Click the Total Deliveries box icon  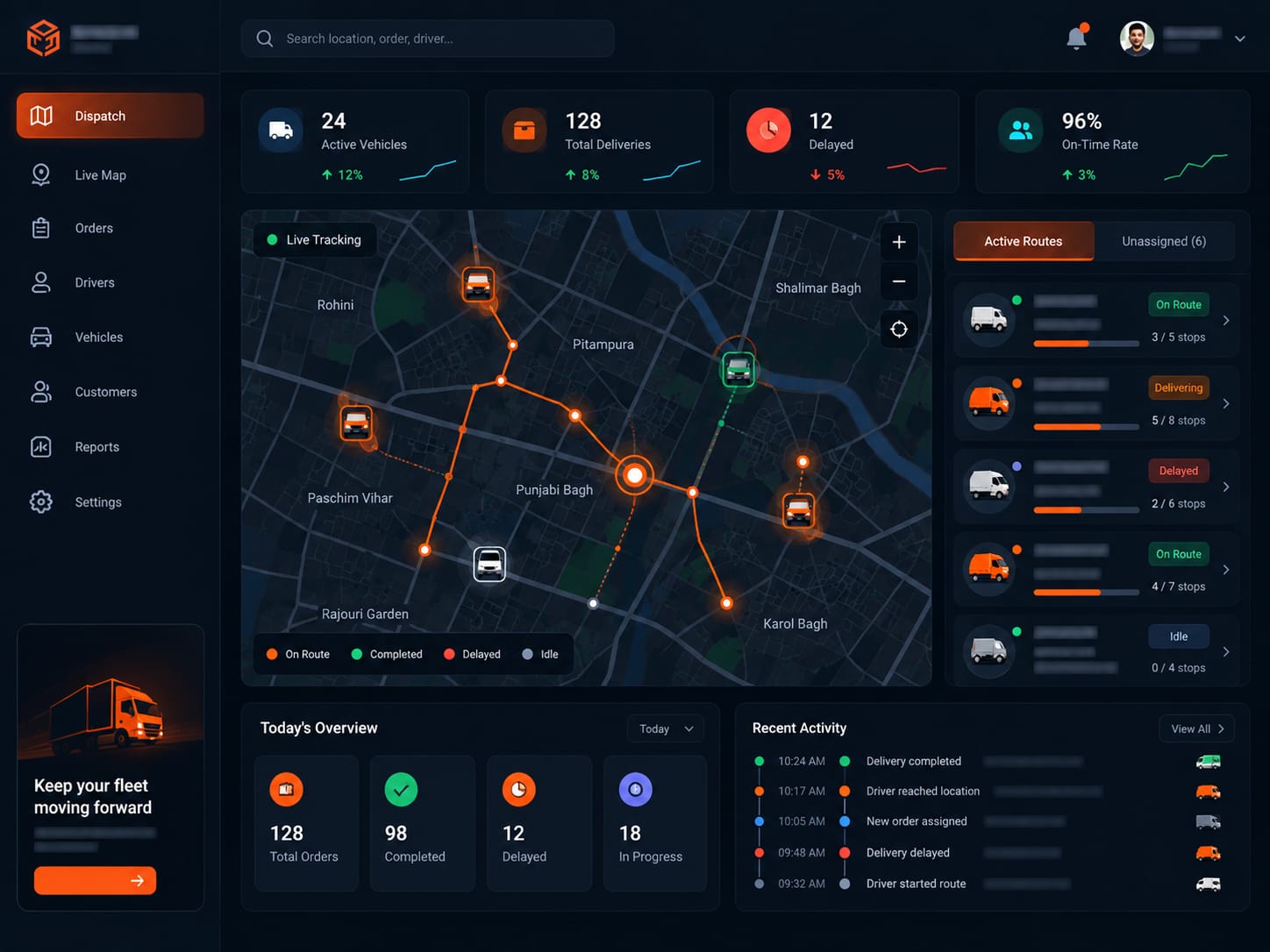click(x=524, y=131)
